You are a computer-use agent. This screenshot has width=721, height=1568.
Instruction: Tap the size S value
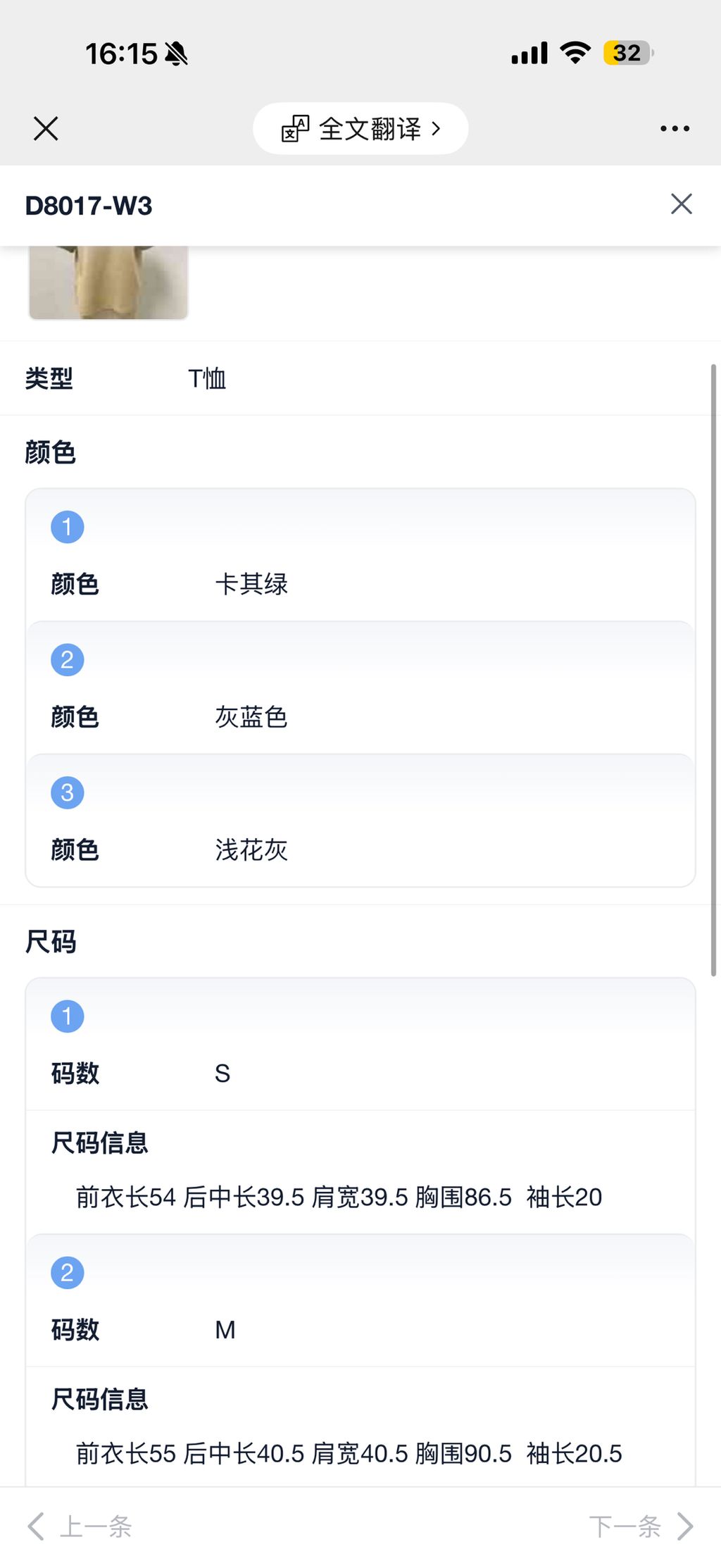tap(222, 1074)
